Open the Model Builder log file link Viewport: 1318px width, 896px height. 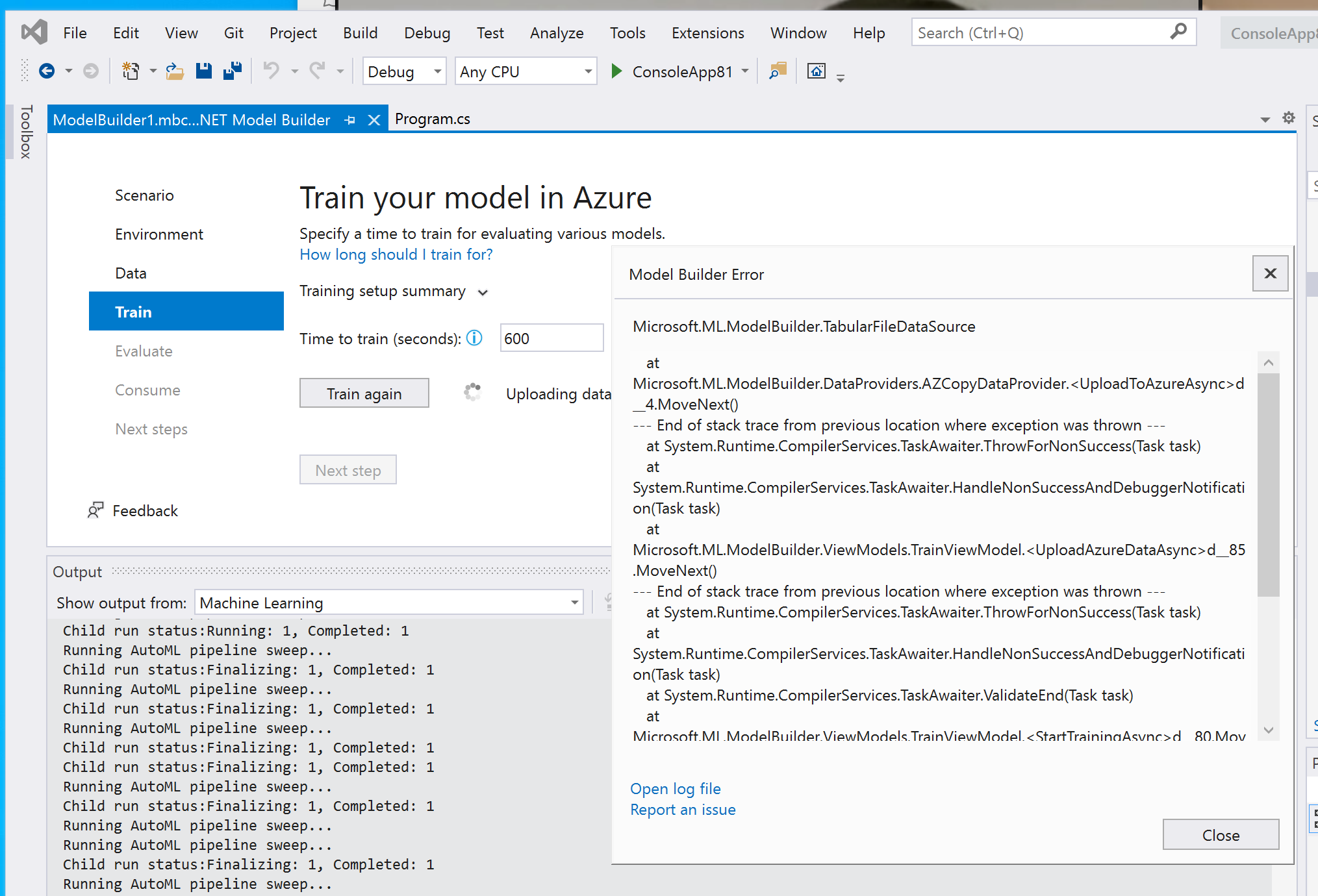pos(675,788)
